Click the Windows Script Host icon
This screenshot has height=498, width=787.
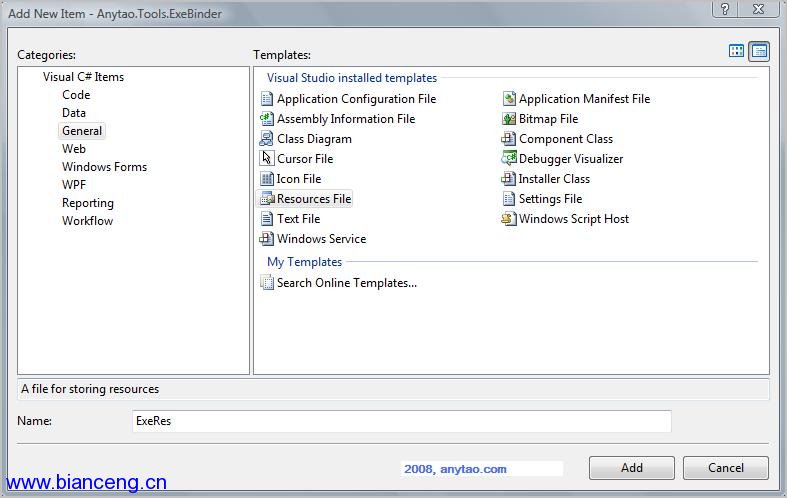[509, 219]
